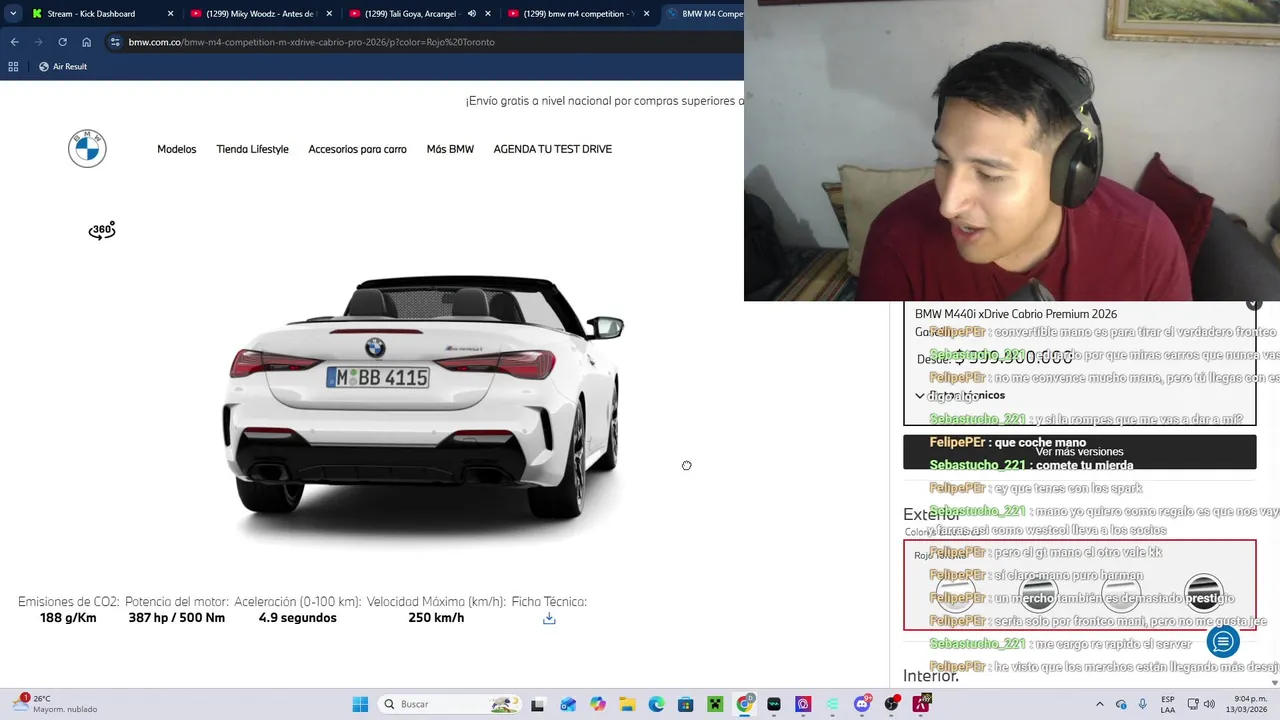Select the last black exterior color swatch
Screen dimensions: 1280x720
pyautogui.click(x=1204, y=595)
